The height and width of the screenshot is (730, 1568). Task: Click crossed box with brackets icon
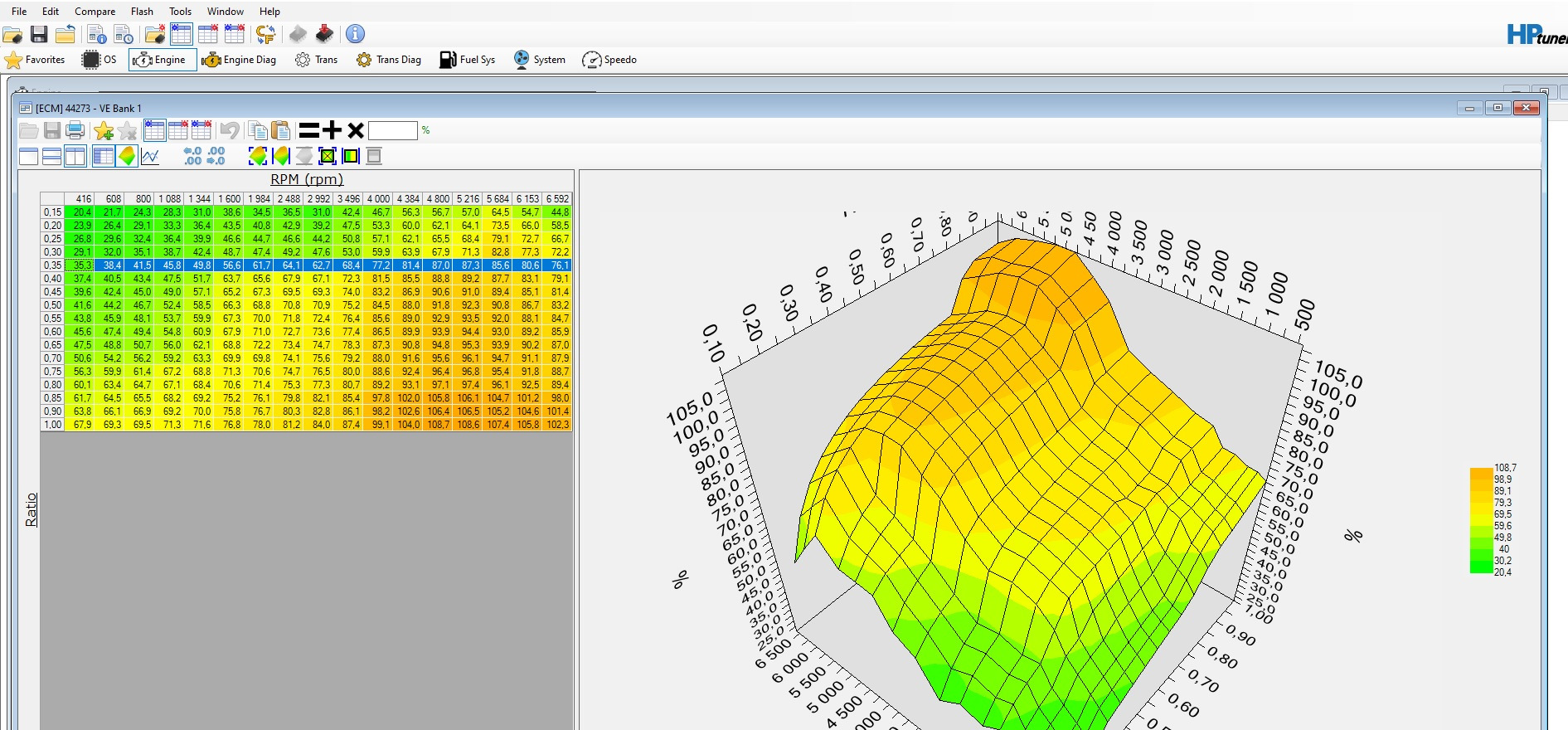tap(328, 156)
